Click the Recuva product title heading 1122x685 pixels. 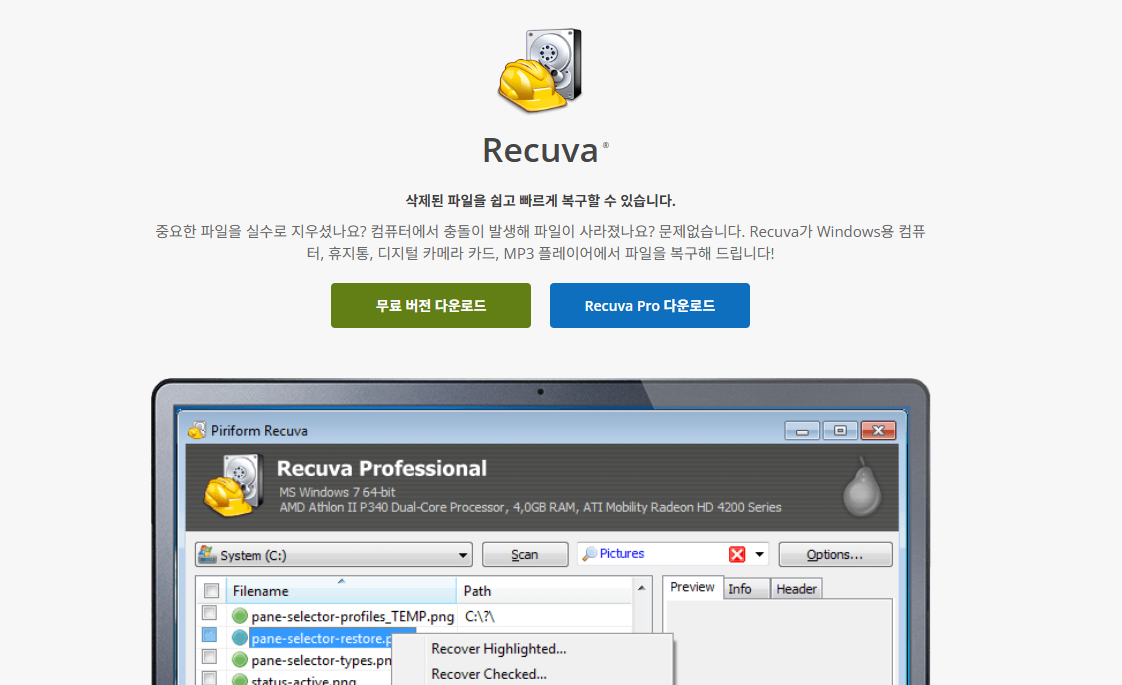tap(540, 150)
